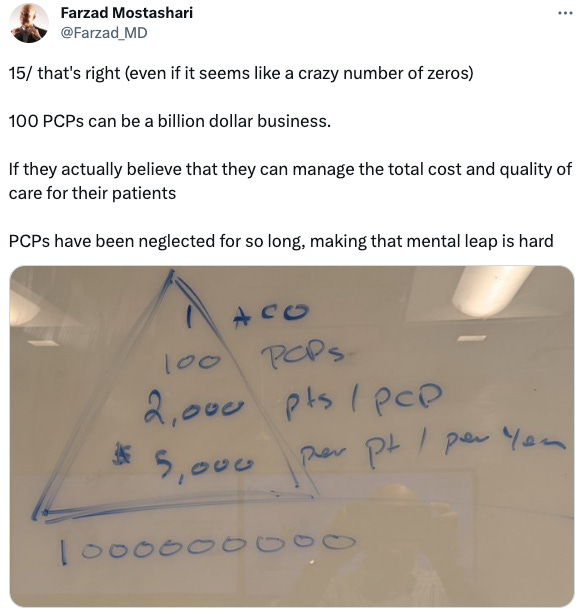Click the handwritten "ACO" label in photo

(271, 314)
